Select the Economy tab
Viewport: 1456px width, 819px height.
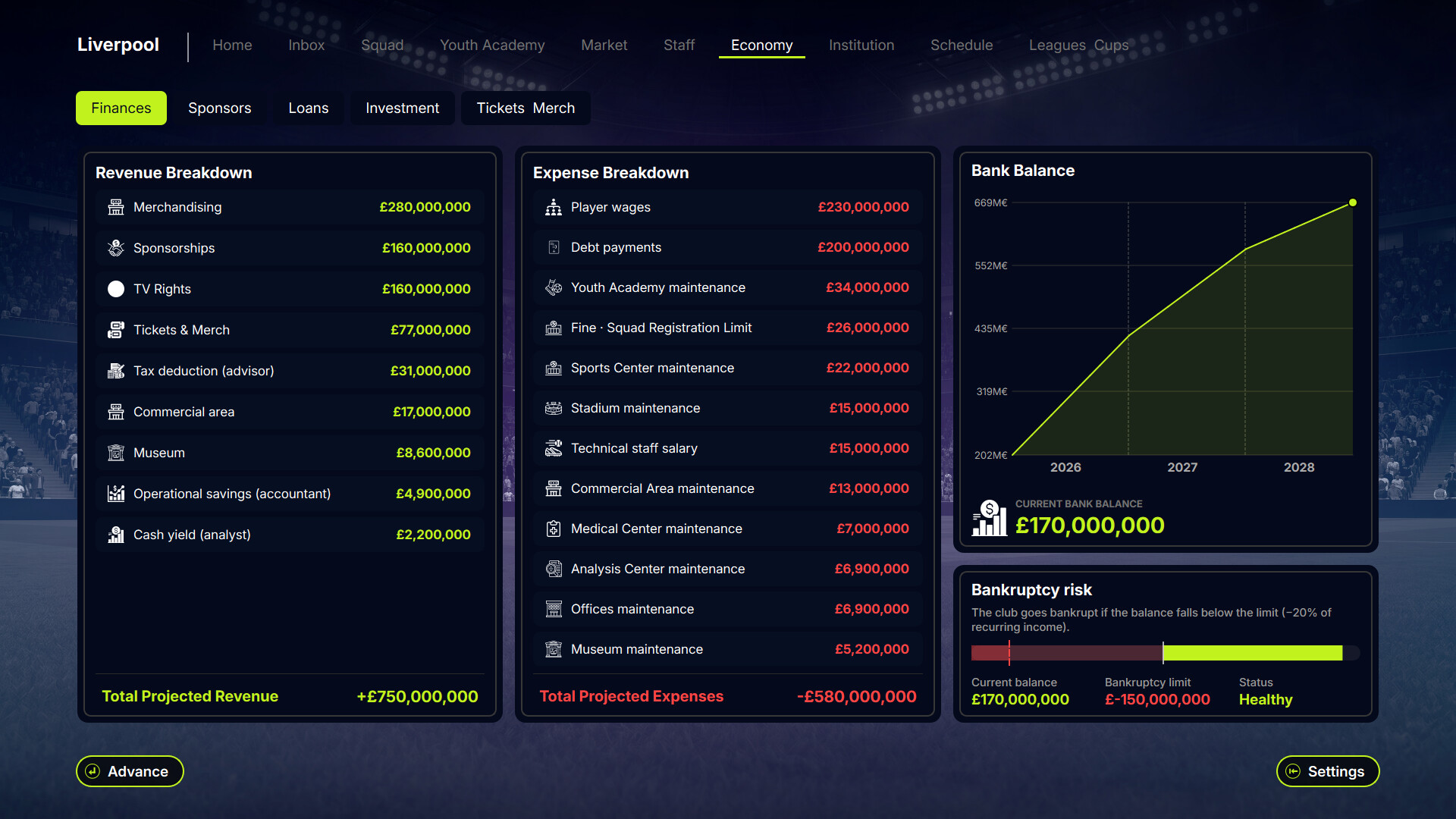tap(761, 45)
